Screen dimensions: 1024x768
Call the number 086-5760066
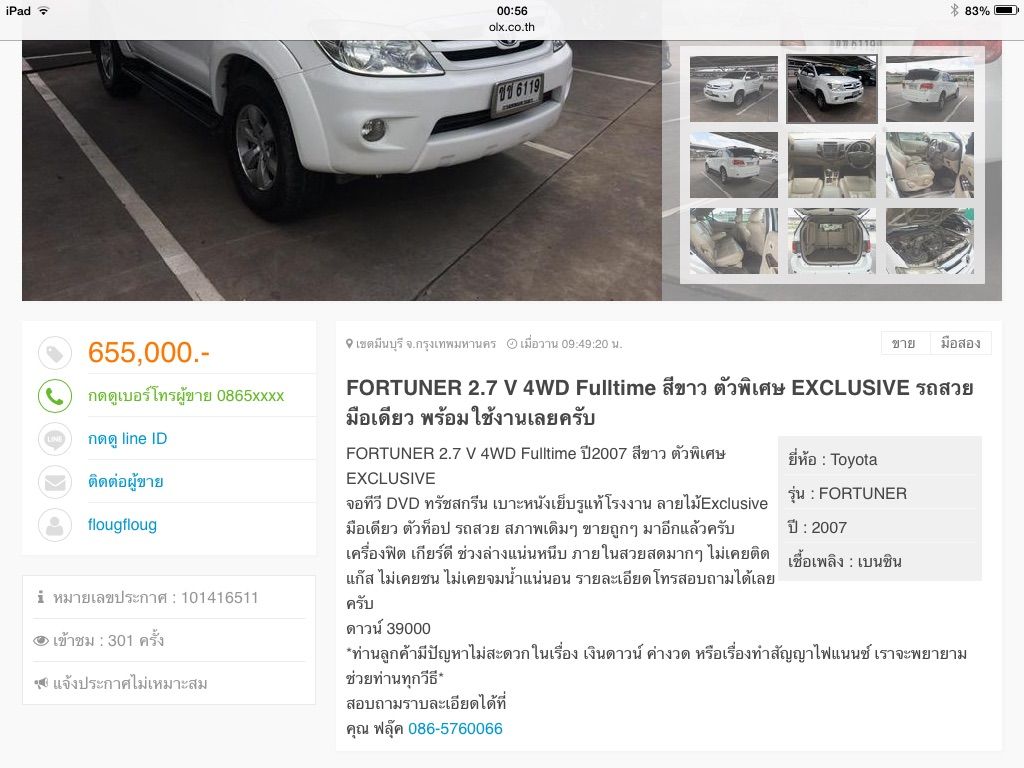[x=455, y=729]
